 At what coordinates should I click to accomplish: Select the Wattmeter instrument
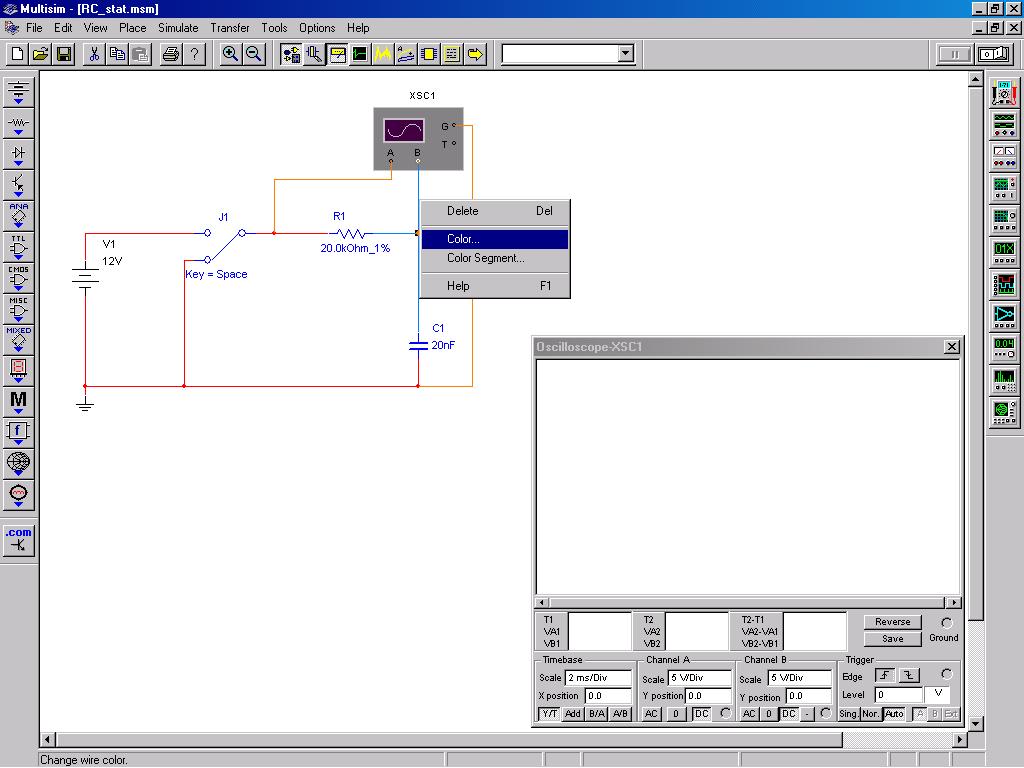pyautogui.click(x=1004, y=156)
